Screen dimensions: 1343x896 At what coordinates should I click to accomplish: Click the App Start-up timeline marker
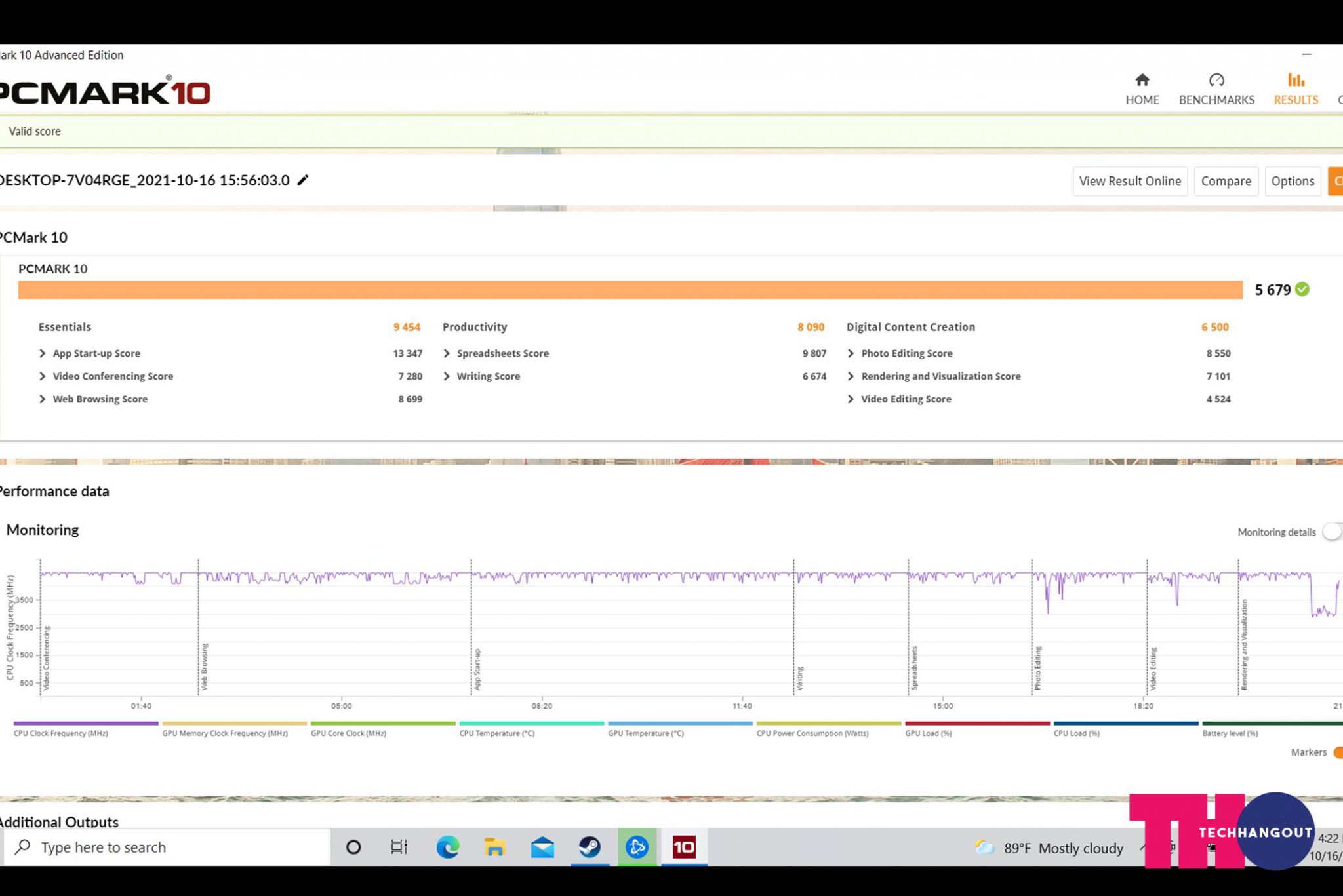[x=477, y=669]
